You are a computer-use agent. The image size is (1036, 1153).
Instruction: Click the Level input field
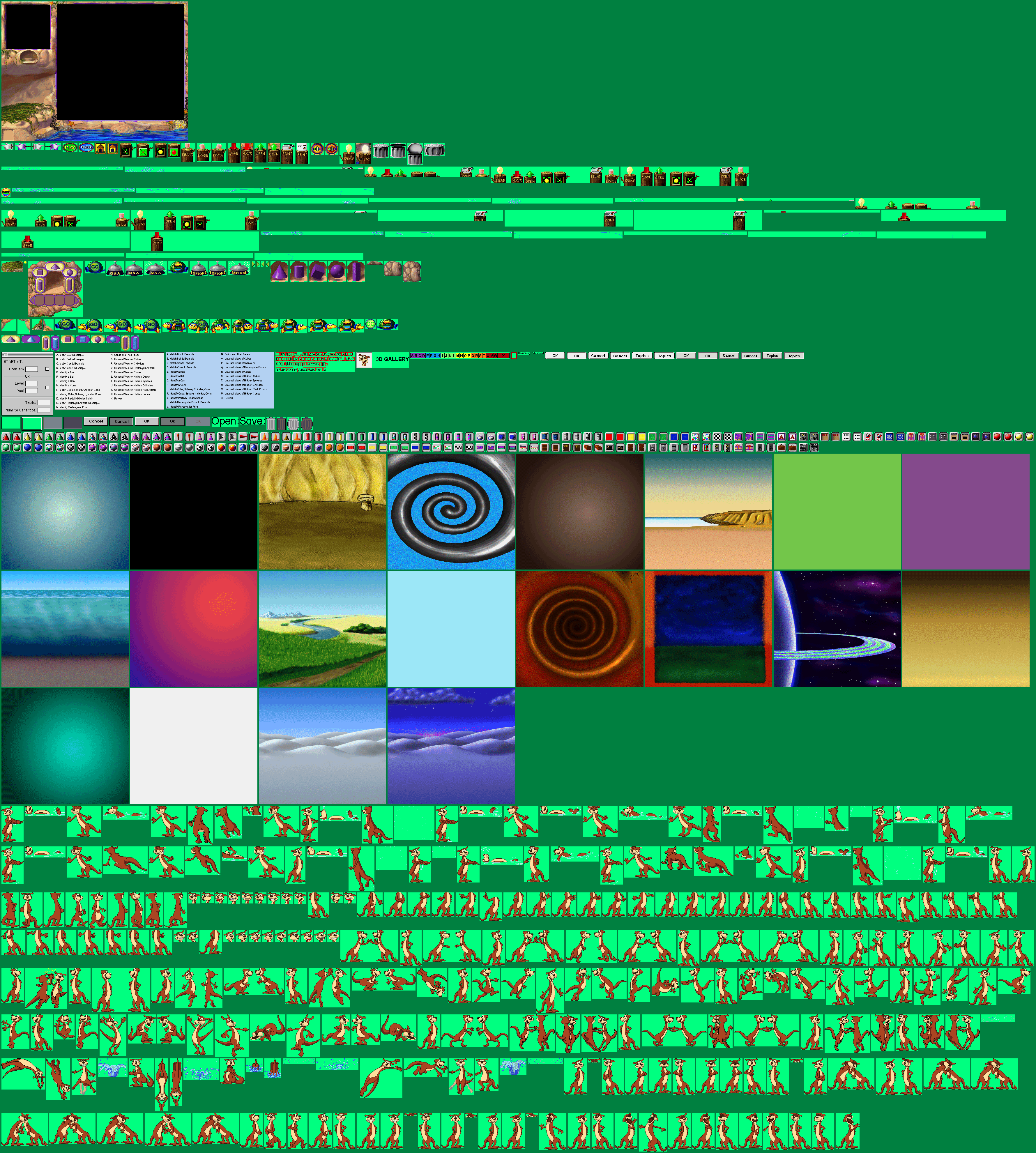tap(31, 383)
